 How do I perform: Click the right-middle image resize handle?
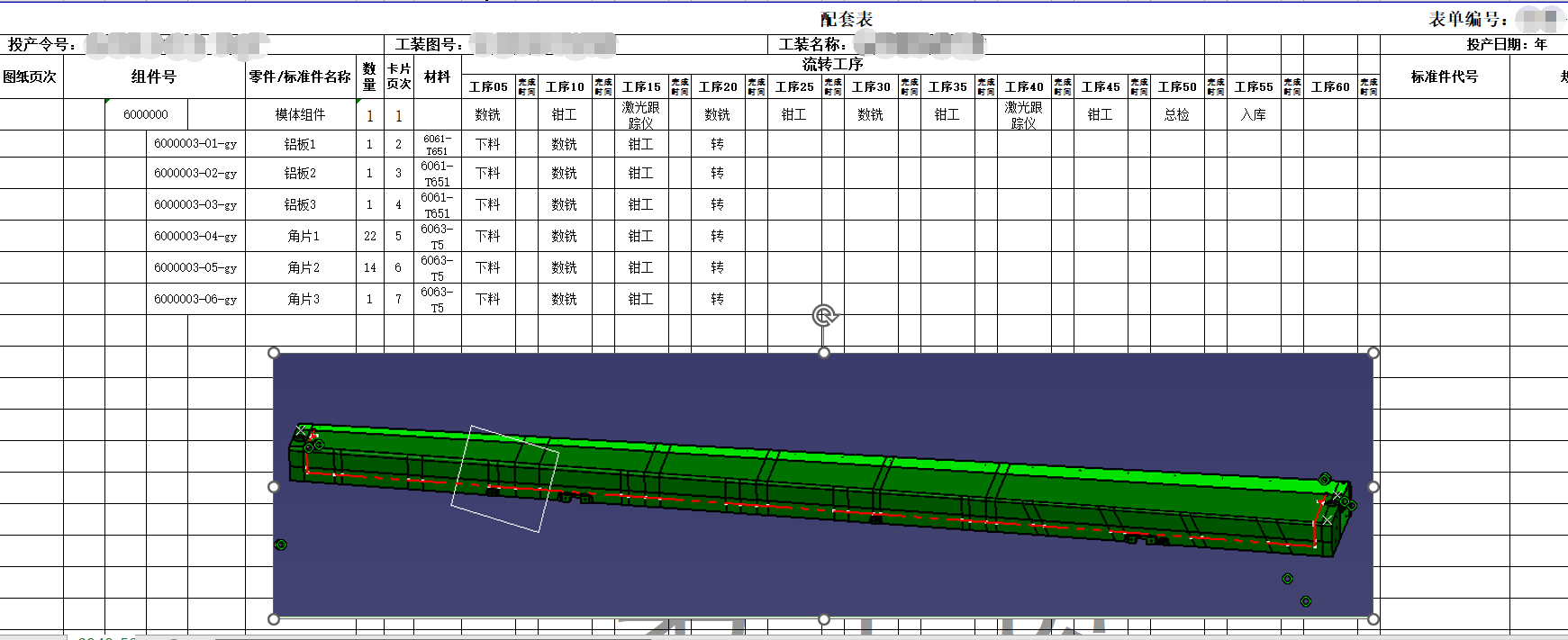click(x=1373, y=487)
